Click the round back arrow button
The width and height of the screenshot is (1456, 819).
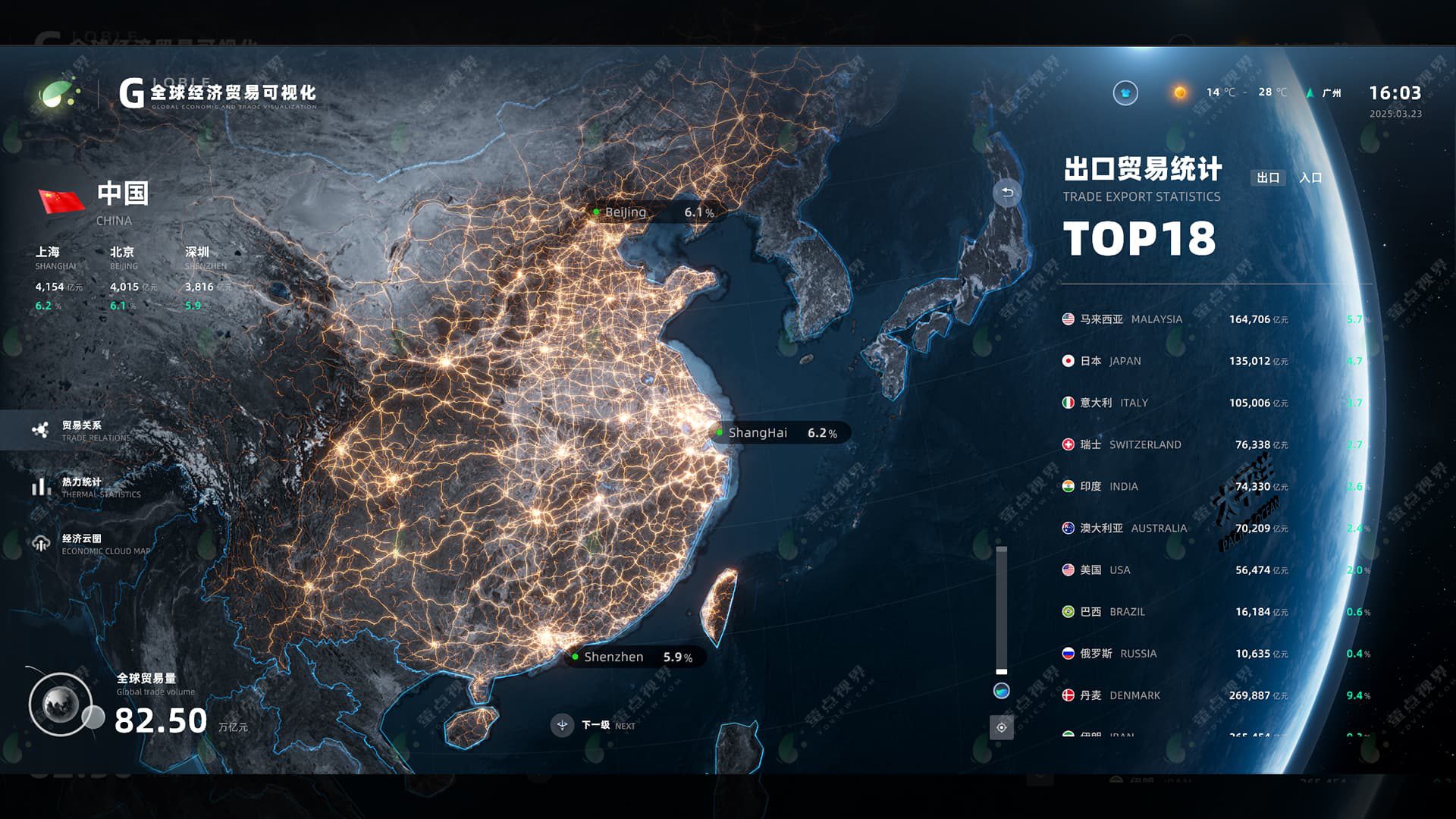(x=1007, y=193)
